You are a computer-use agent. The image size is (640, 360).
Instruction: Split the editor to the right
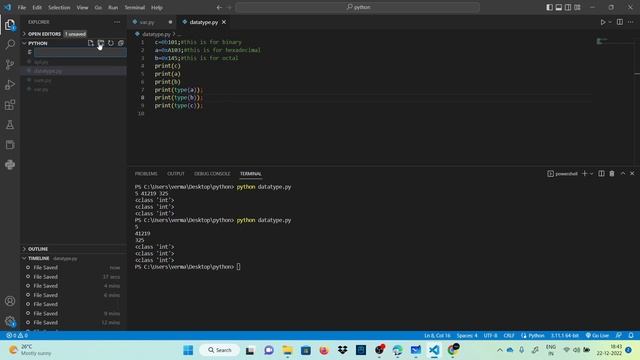(x=620, y=22)
